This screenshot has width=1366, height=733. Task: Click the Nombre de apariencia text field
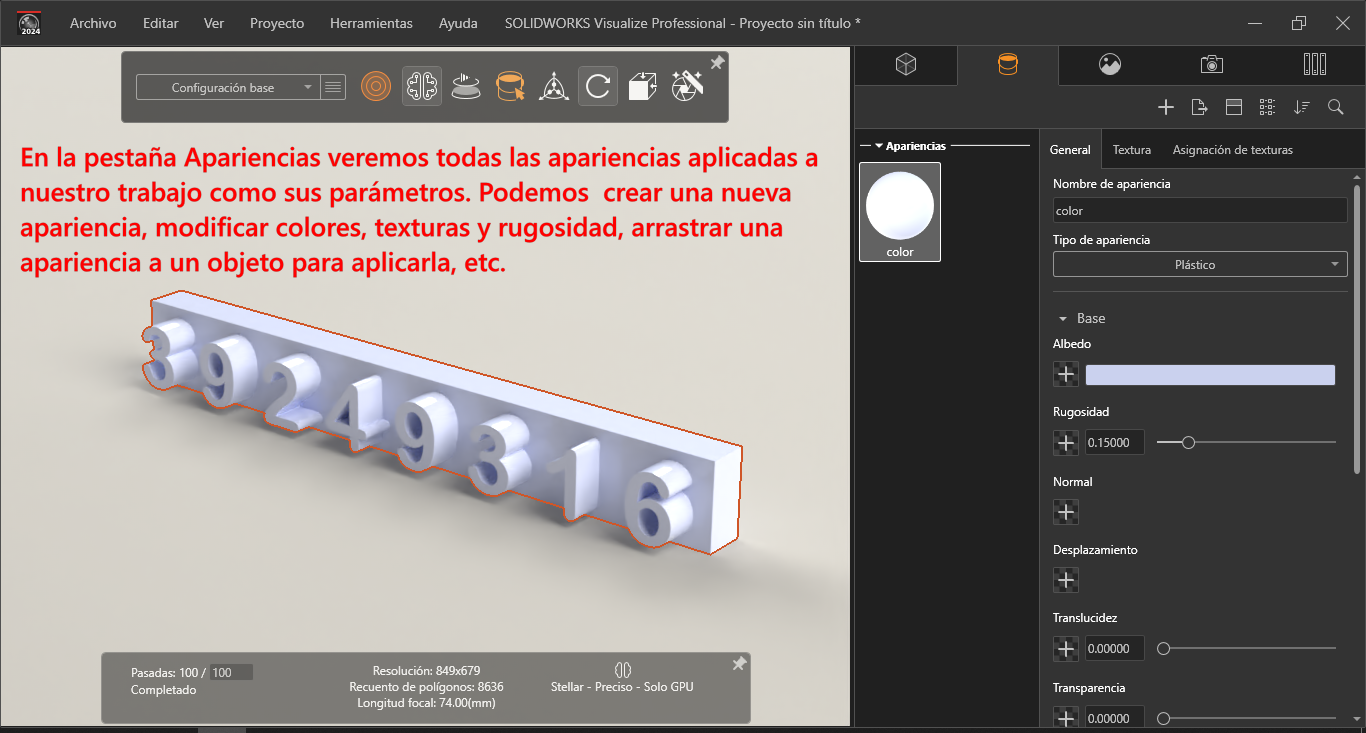coord(1200,211)
